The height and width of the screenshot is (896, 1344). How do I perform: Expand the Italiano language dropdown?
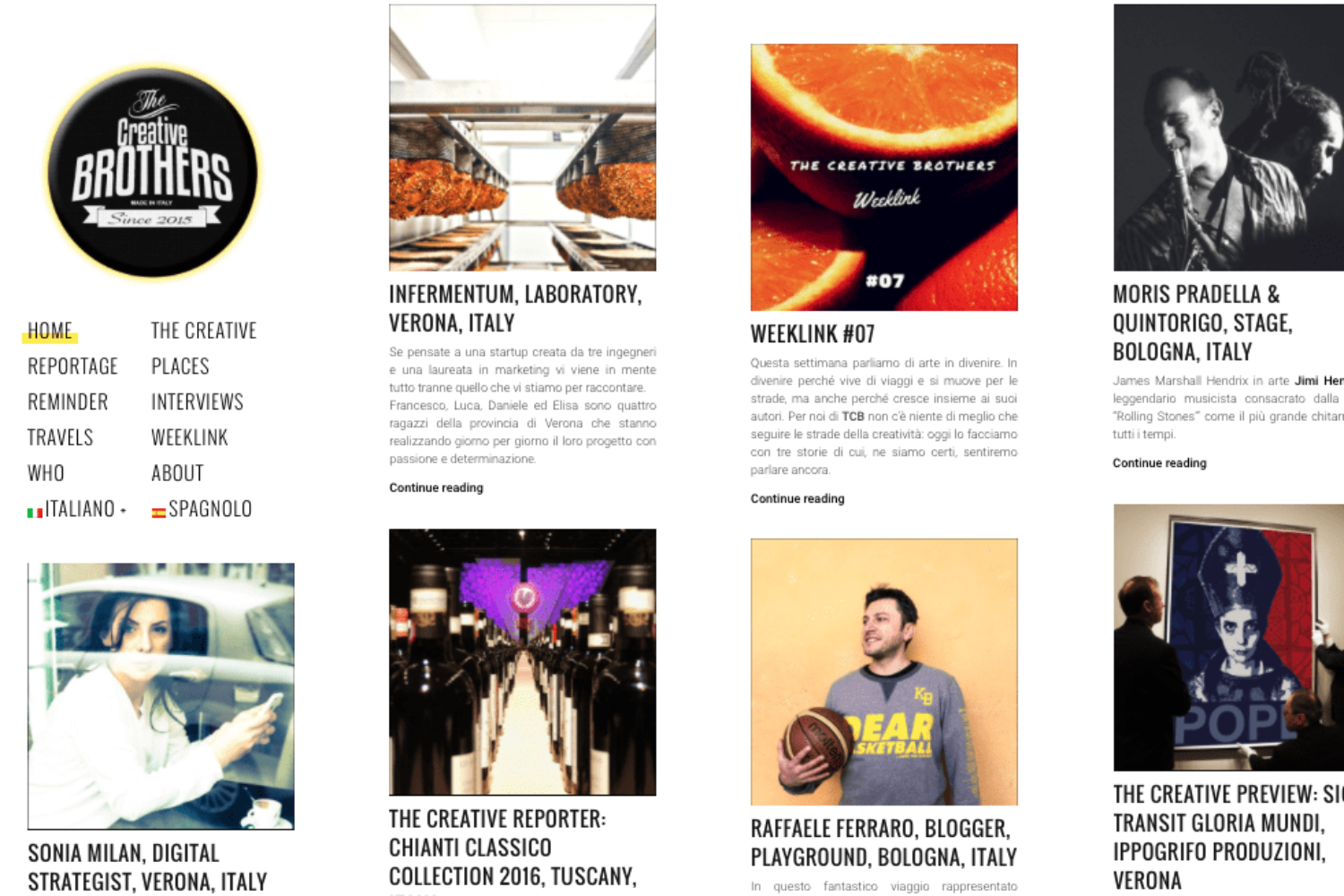tap(77, 509)
